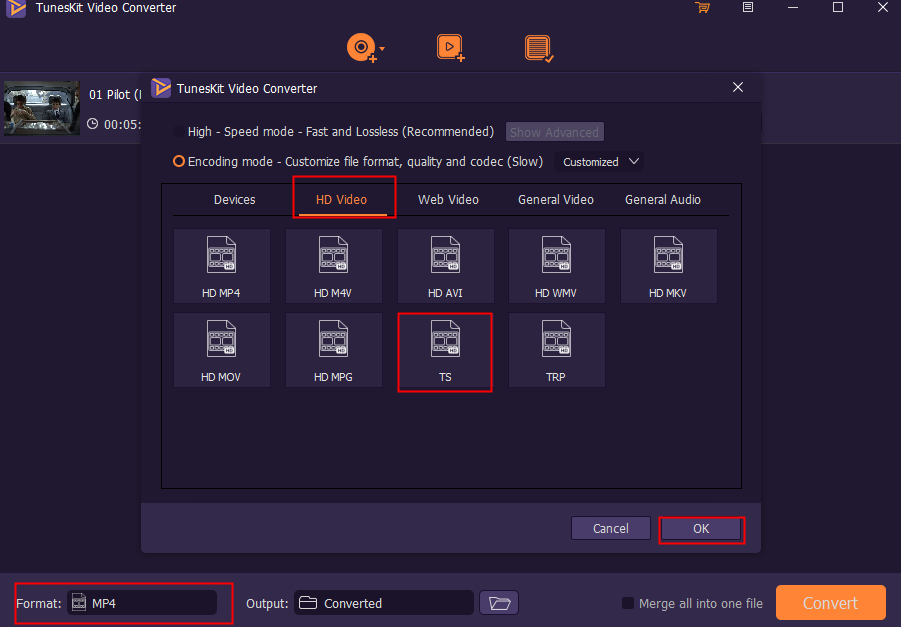Start conversion with the Convert button
The height and width of the screenshot is (627, 901).
(830, 603)
